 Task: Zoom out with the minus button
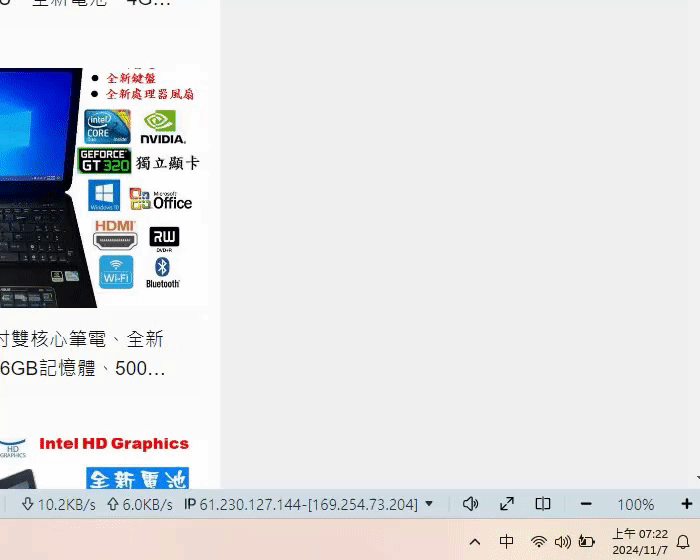(586, 504)
